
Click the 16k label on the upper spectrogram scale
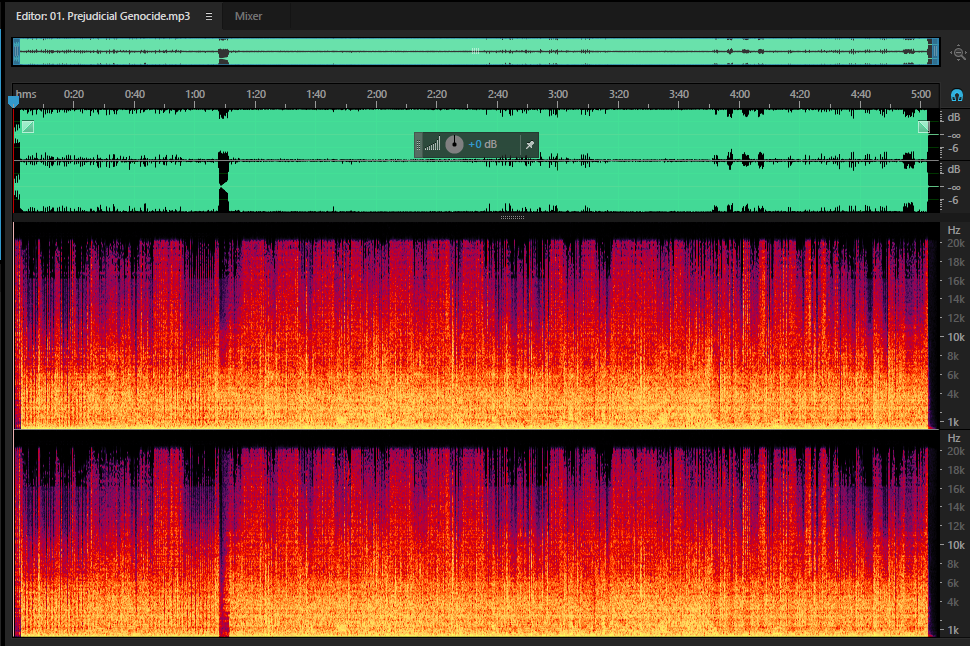click(956, 281)
